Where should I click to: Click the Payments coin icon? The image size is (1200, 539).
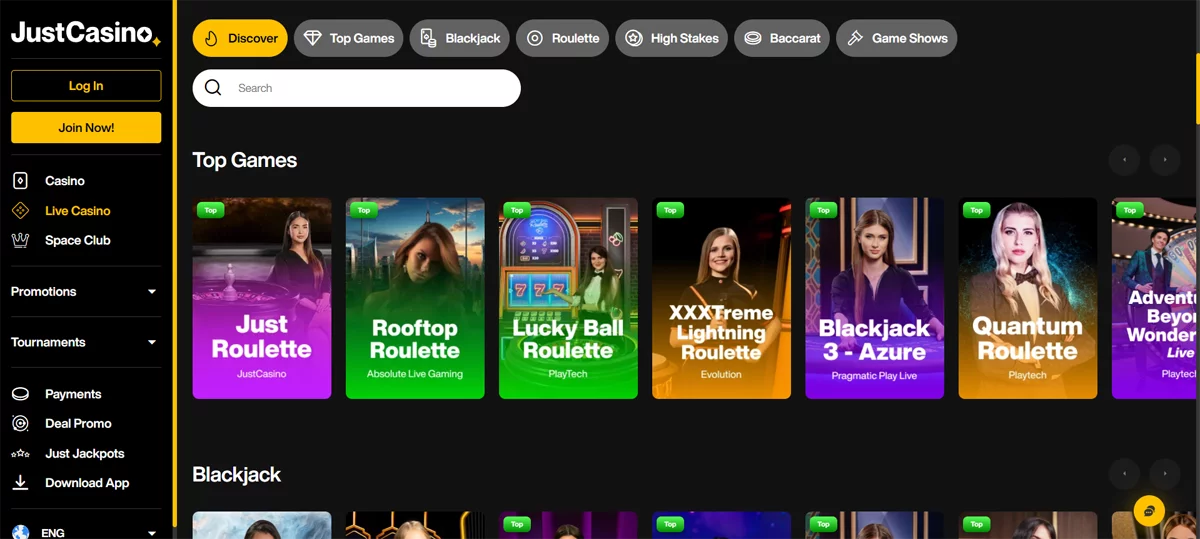point(20,394)
